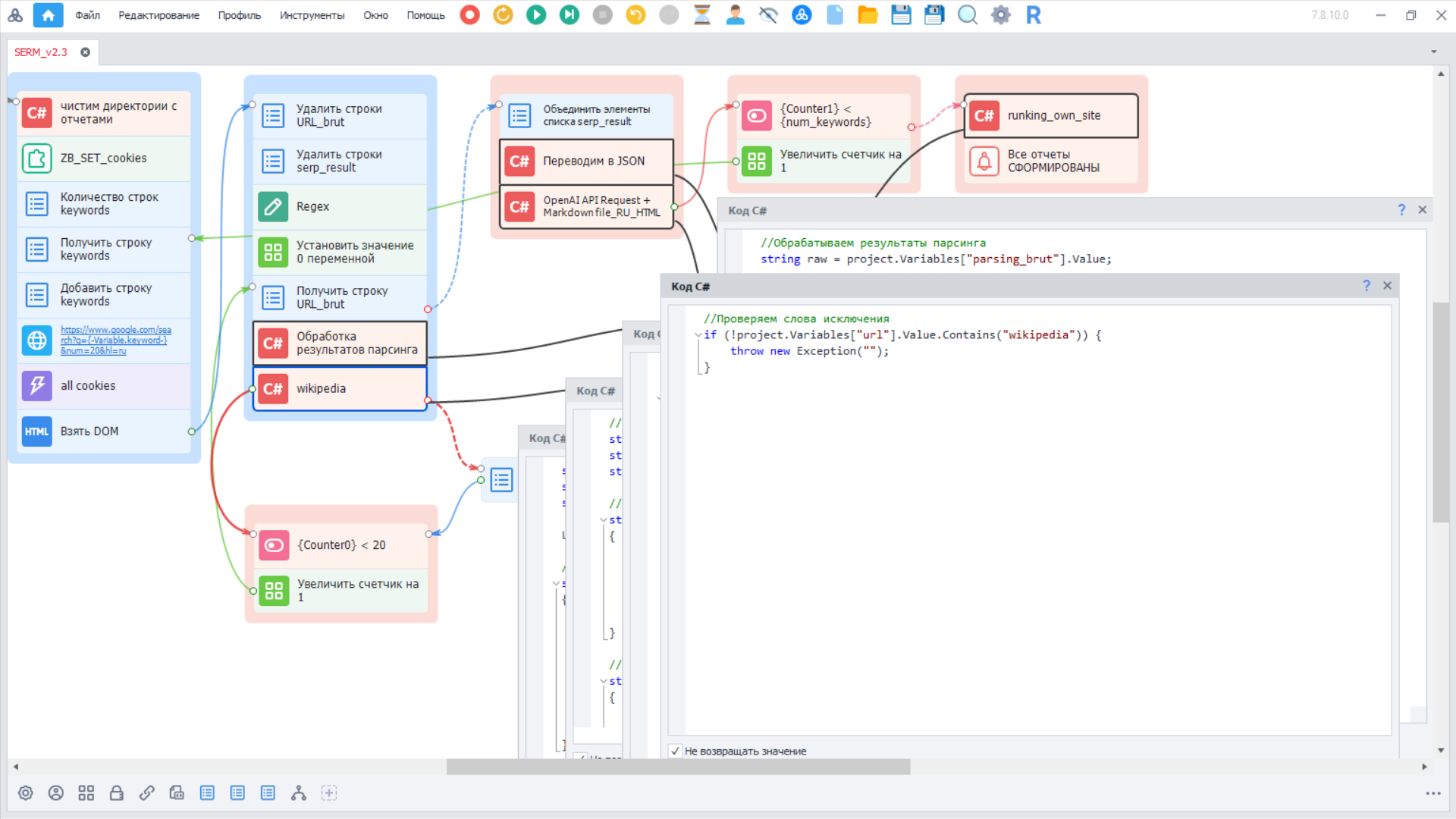Click the lock icon in bottom toolbar
The image size is (1456, 819).
(x=117, y=793)
